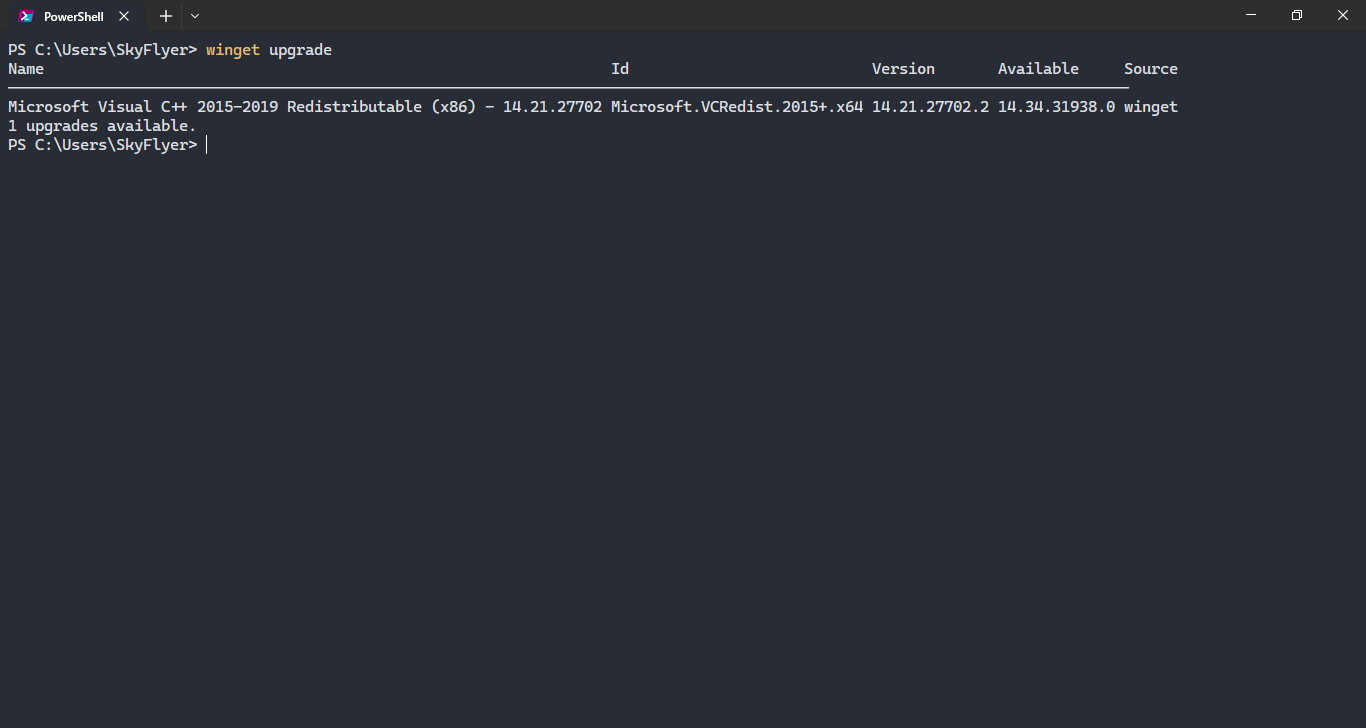The width and height of the screenshot is (1366, 728).
Task: Click the winget source label
Action: pyautogui.click(x=1151, y=106)
